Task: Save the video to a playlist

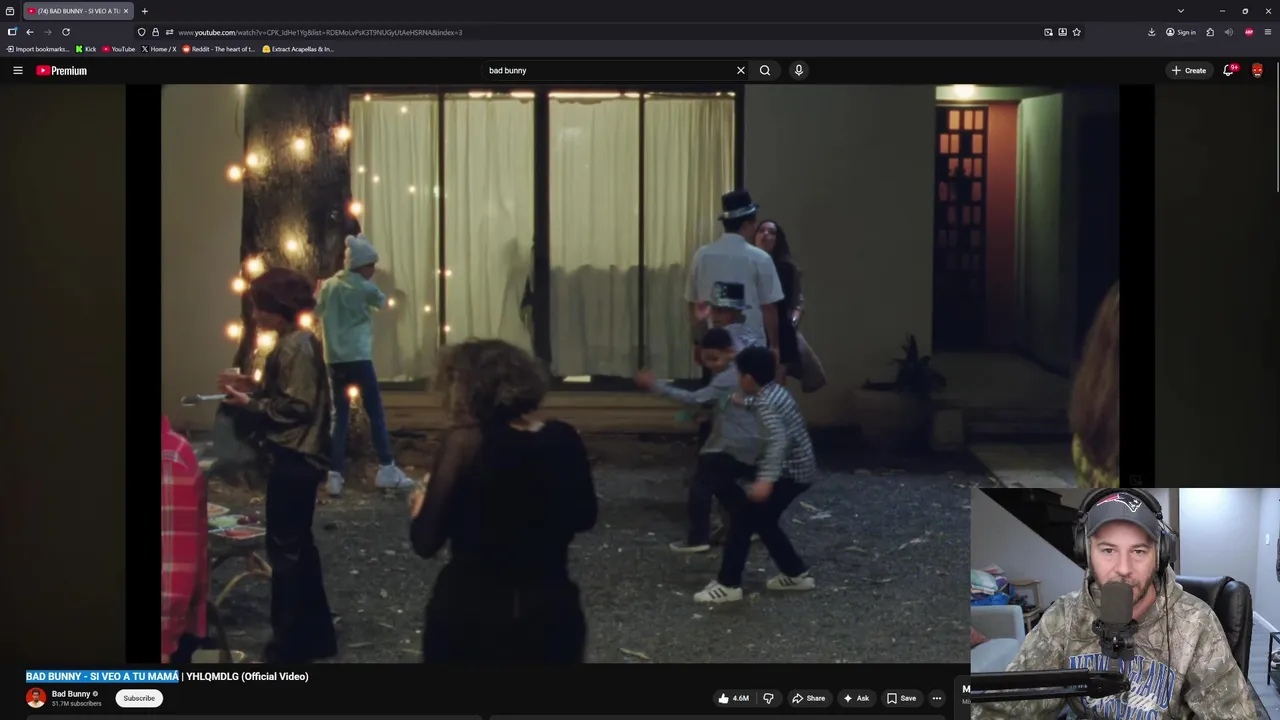Action: coord(901,698)
